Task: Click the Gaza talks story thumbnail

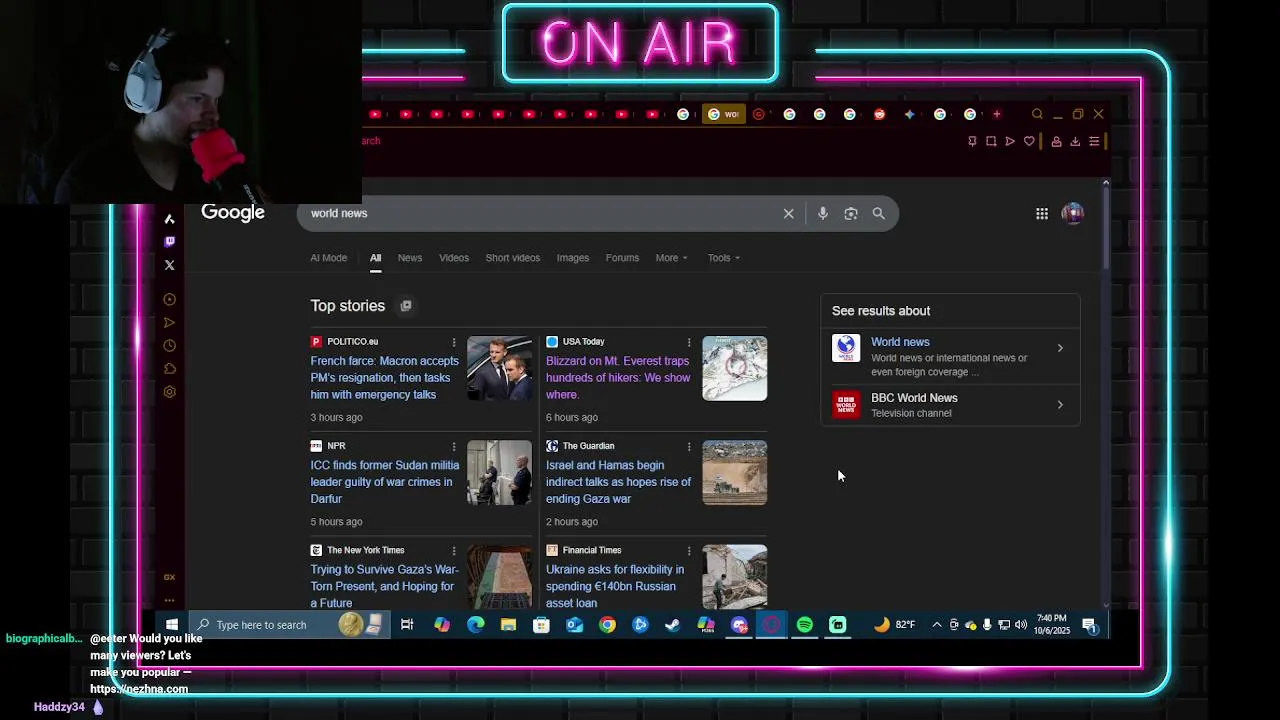Action: pyautogui.click(x=734, y=472)
